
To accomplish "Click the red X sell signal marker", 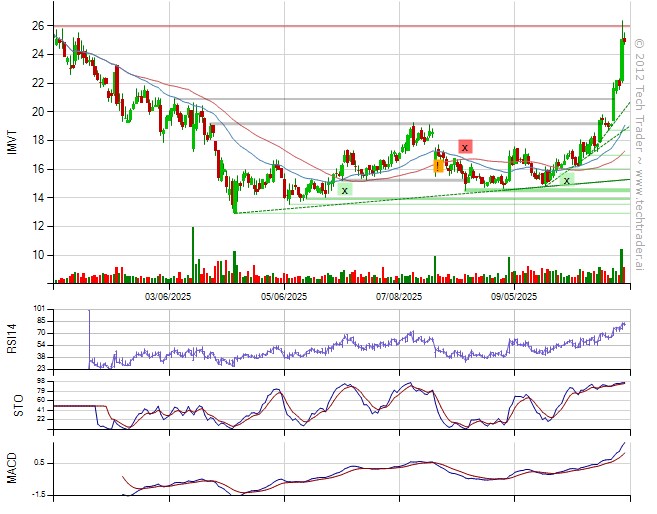I will pos(465,147).
